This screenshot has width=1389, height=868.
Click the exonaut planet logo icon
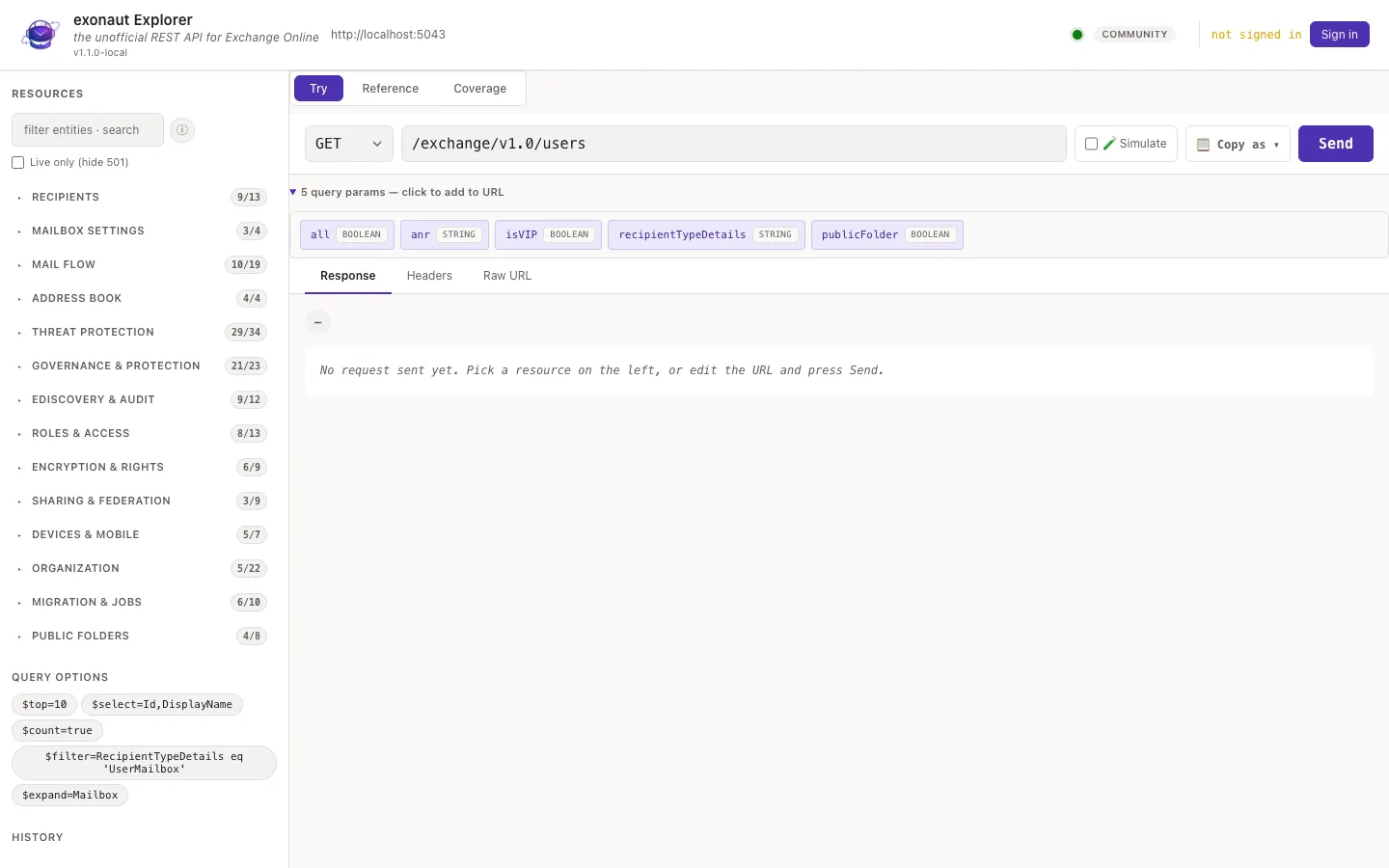pos(41,35)
